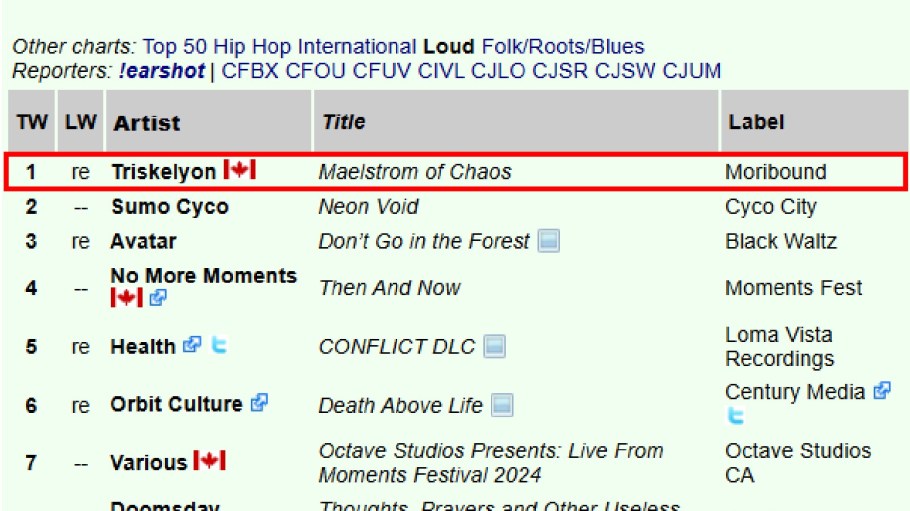This screenshot has width=910, height=511.
Task: Click the CJUM reporter link
Action: [690, 71]
